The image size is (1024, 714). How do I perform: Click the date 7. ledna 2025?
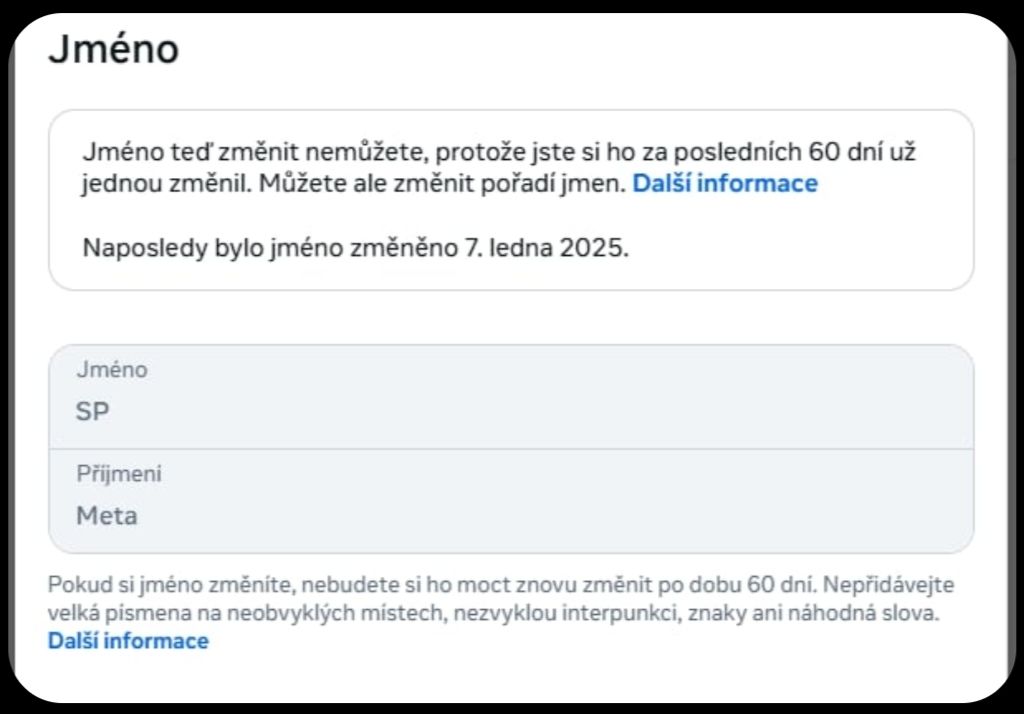(546, 248)
